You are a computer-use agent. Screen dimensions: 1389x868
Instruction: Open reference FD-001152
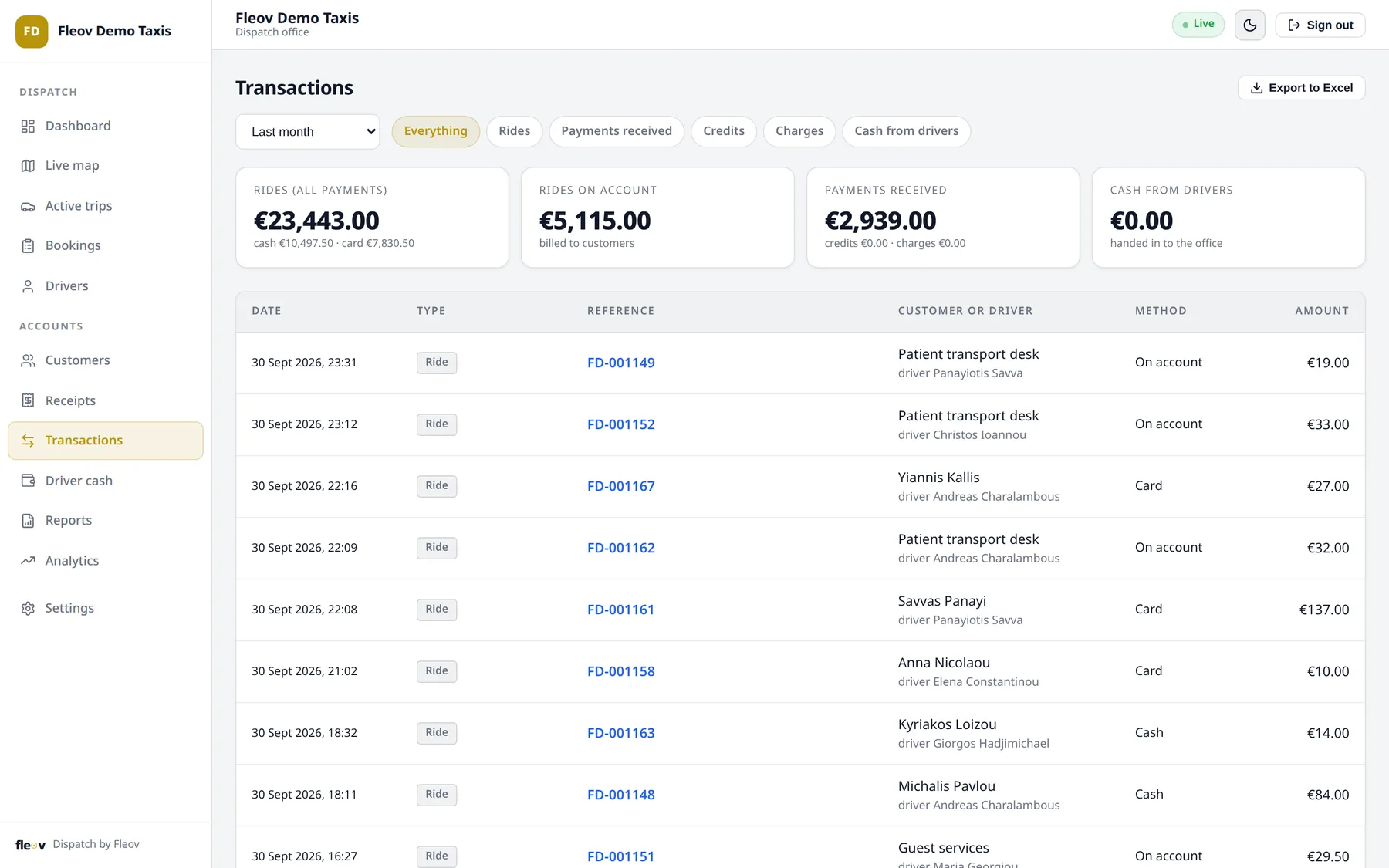pos(621,424)
